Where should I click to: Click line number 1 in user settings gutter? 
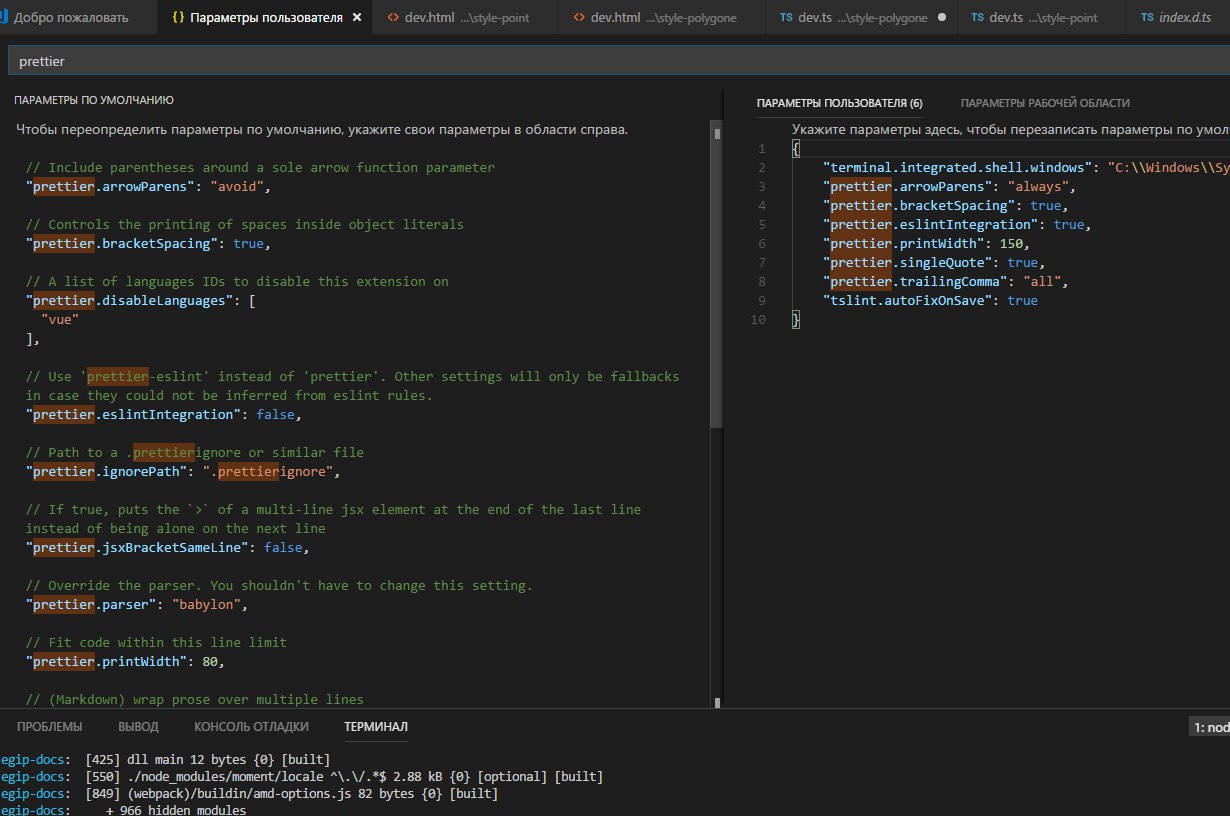coord(762,149)
